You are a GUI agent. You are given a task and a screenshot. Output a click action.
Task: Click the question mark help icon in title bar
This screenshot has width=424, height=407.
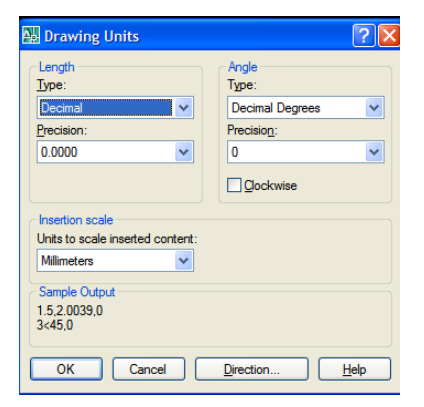click(364, 35)
